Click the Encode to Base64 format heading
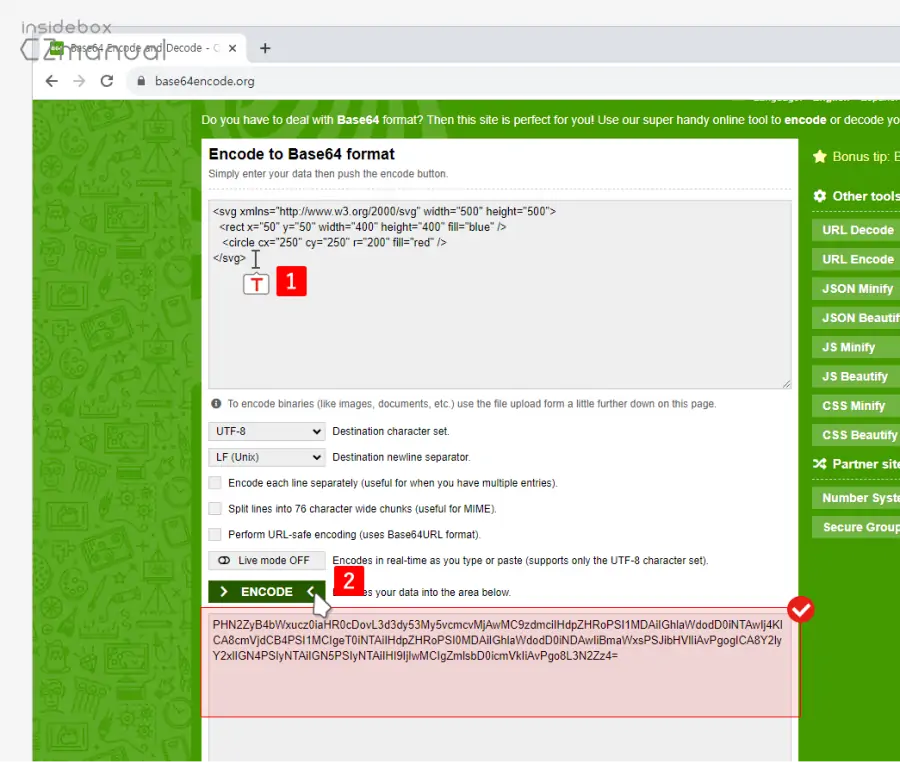The height and width of the screenshot is (762, 900). tap(301, 154)
